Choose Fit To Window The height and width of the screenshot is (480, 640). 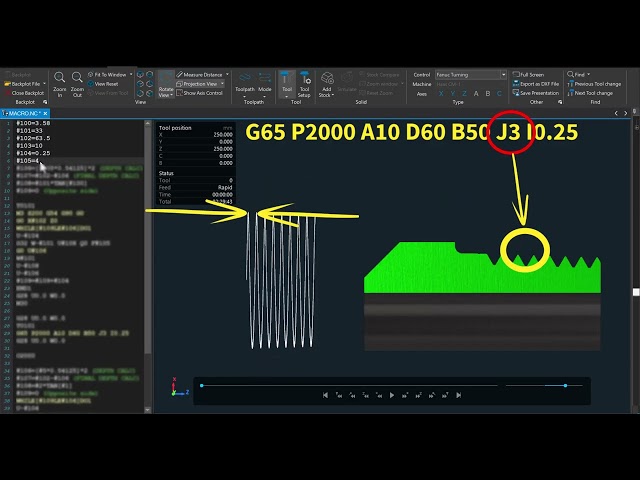pos(107,75)
